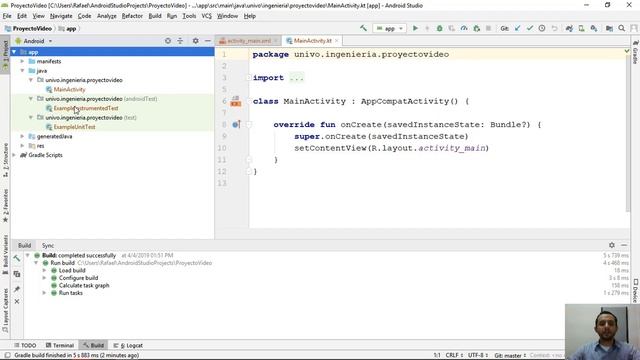The width and height of the screenshot is (640, 360).
Task: Open the Logcat tool window
Action: [128, 345]
